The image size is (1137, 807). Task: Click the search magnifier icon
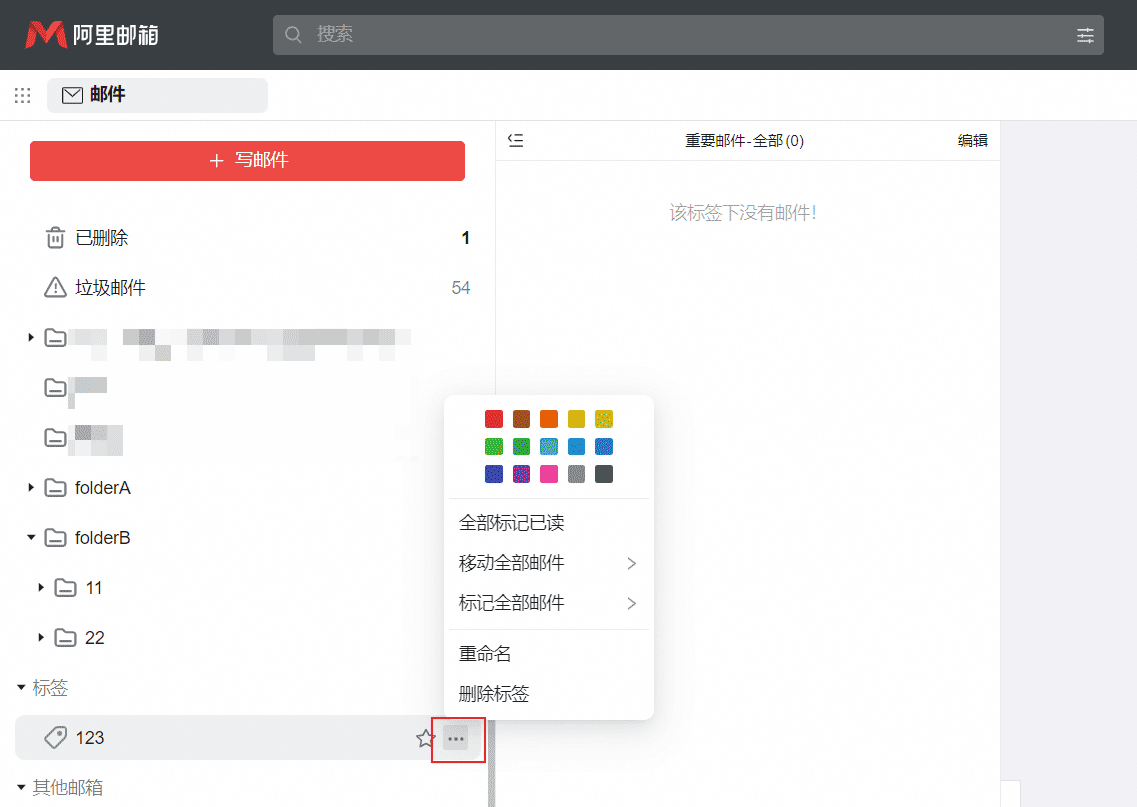click(x=293, y=34)
